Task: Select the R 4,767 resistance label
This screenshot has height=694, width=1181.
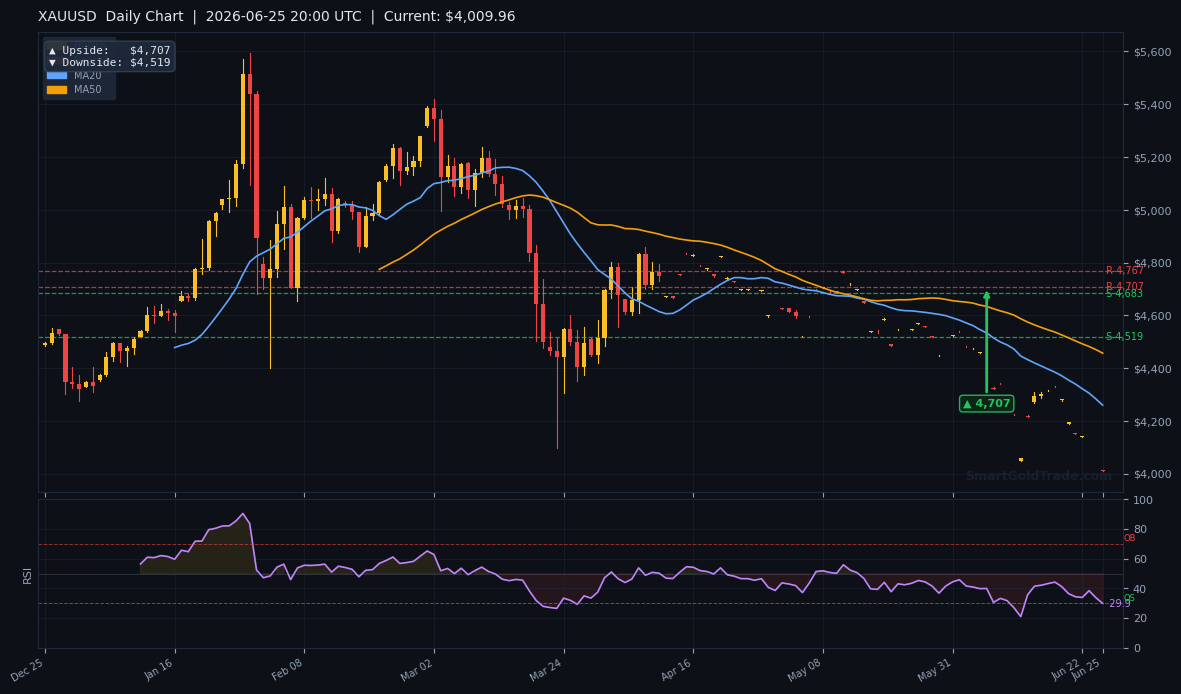Action: pyautogui.click(x=1125, y=271)
